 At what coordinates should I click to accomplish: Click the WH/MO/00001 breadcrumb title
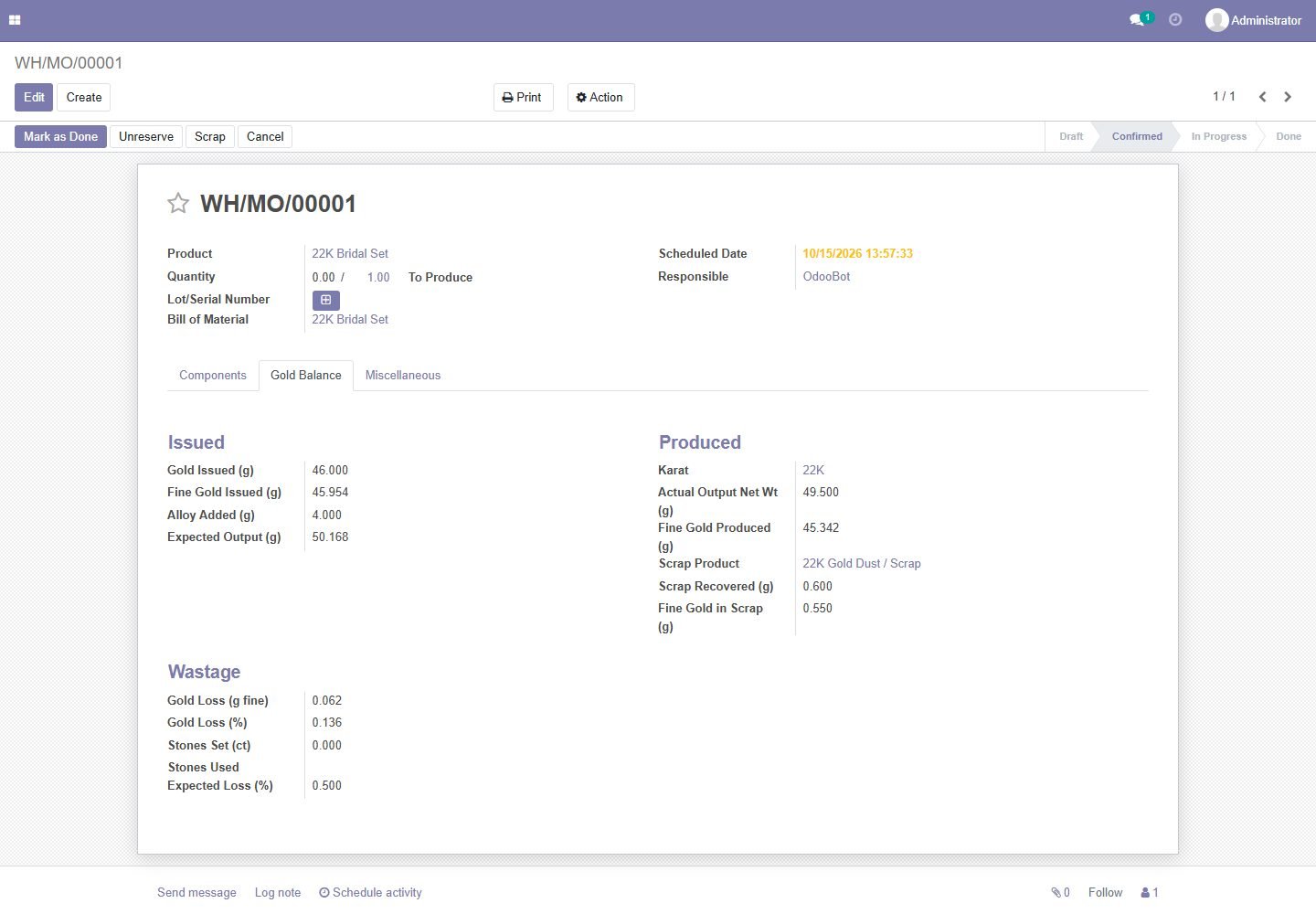click(69, 63)
